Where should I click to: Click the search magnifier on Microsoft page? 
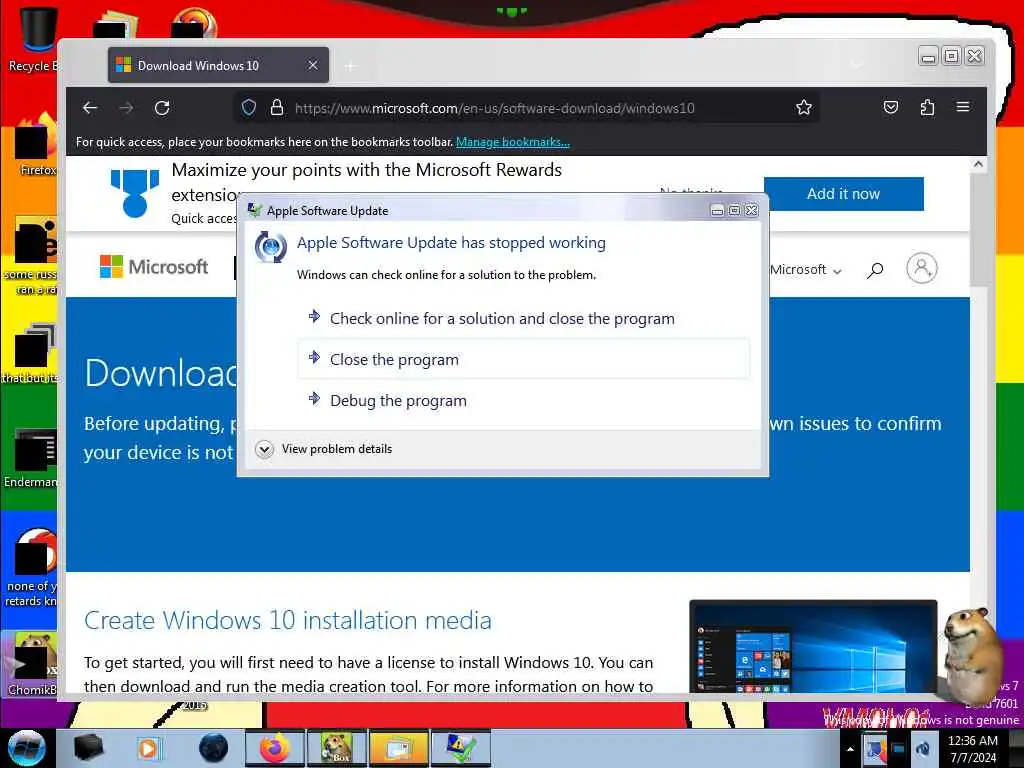875,270
